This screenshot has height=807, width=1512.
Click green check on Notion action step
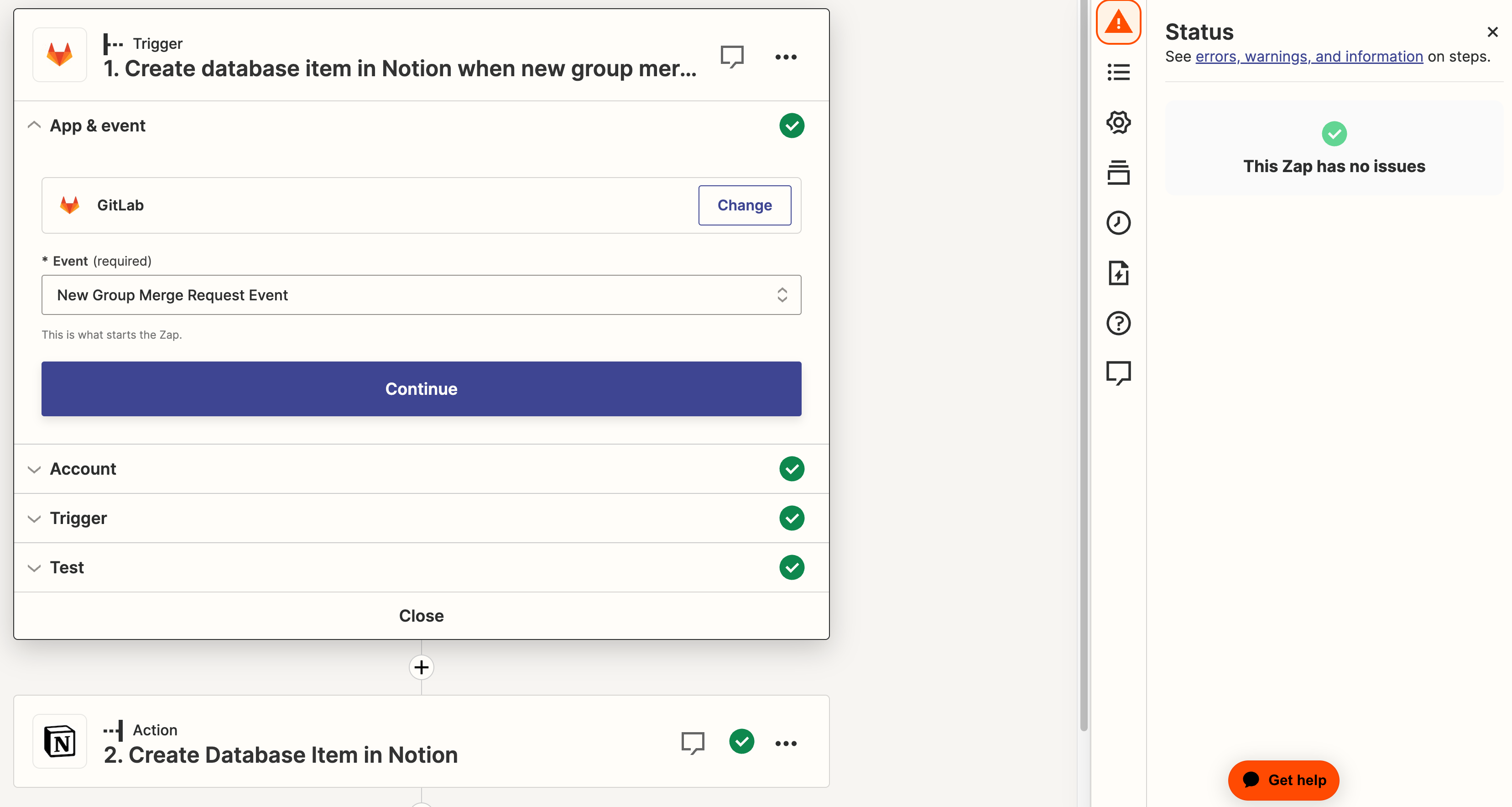coord(742,741)
